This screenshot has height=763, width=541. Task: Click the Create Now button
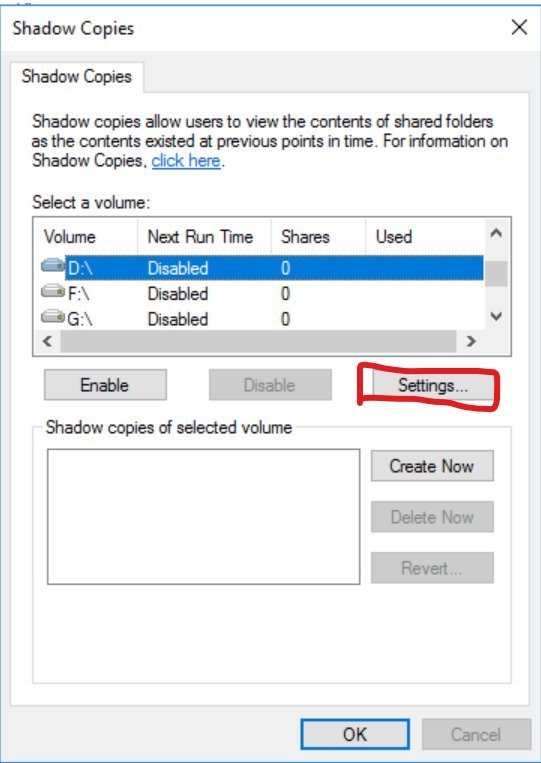pos(432,466)
